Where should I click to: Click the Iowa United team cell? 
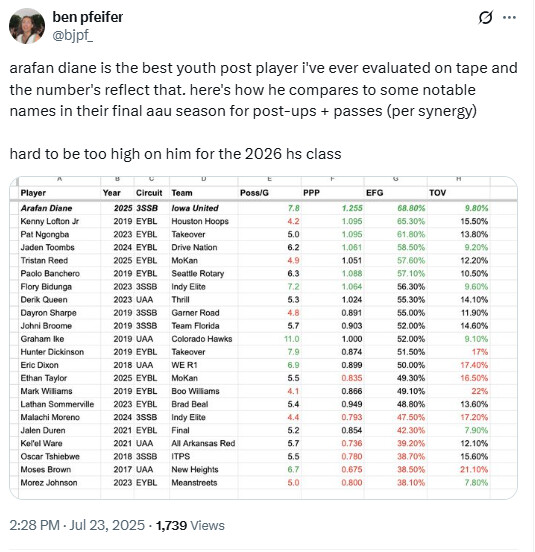click(x=195, y=208)
